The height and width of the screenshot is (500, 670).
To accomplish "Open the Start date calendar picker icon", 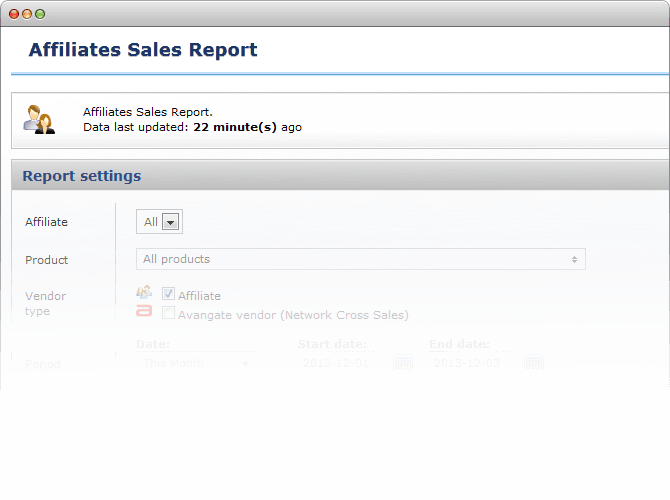I will pyautogui.click(x=403, y=363).
